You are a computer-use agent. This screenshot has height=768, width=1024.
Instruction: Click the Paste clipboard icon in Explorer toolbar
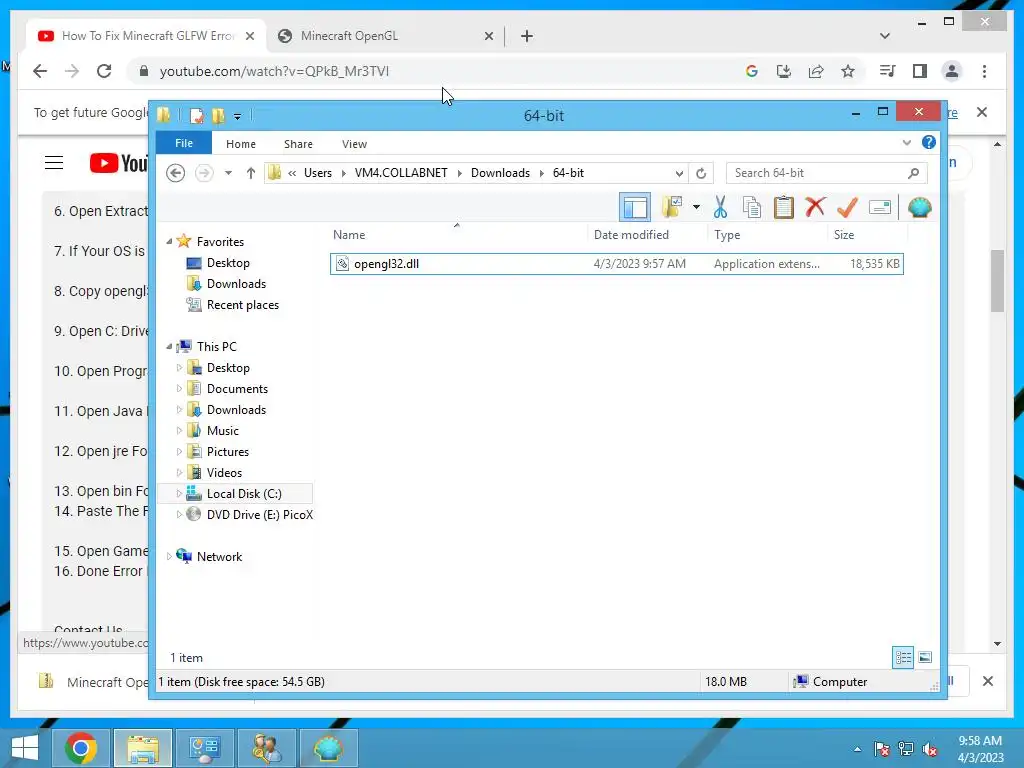784,208
